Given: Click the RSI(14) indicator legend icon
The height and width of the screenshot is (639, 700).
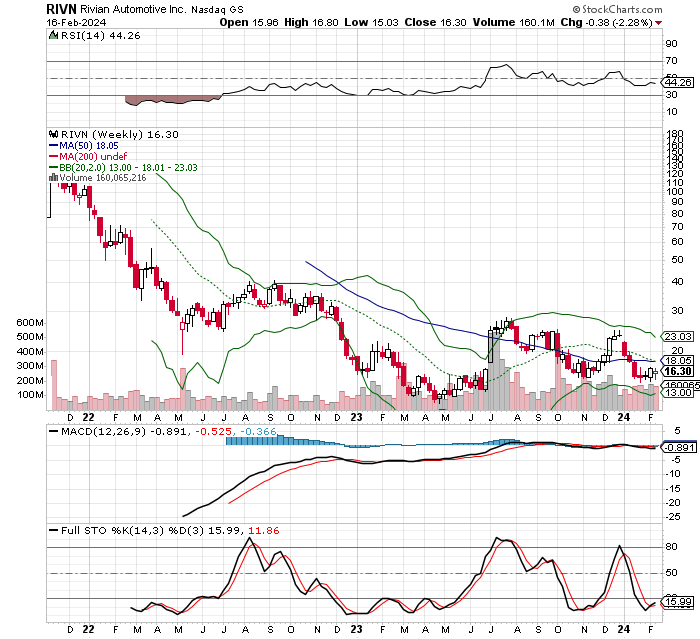Looking at the screenshot, I should 54,34.
